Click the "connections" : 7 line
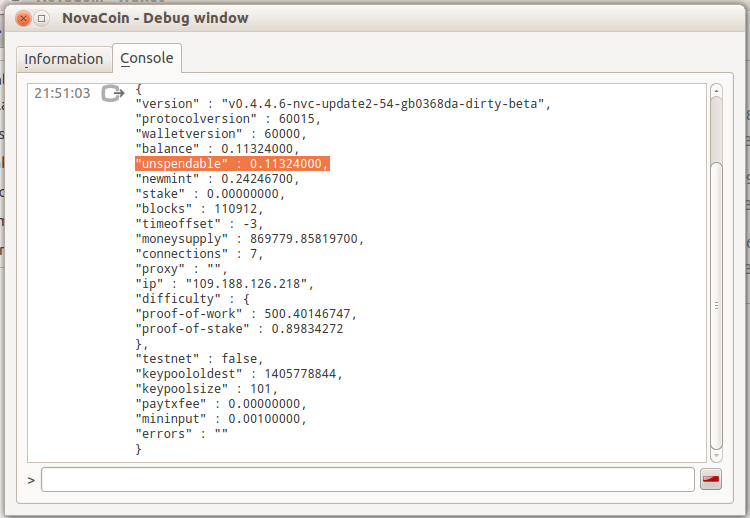 199,254
